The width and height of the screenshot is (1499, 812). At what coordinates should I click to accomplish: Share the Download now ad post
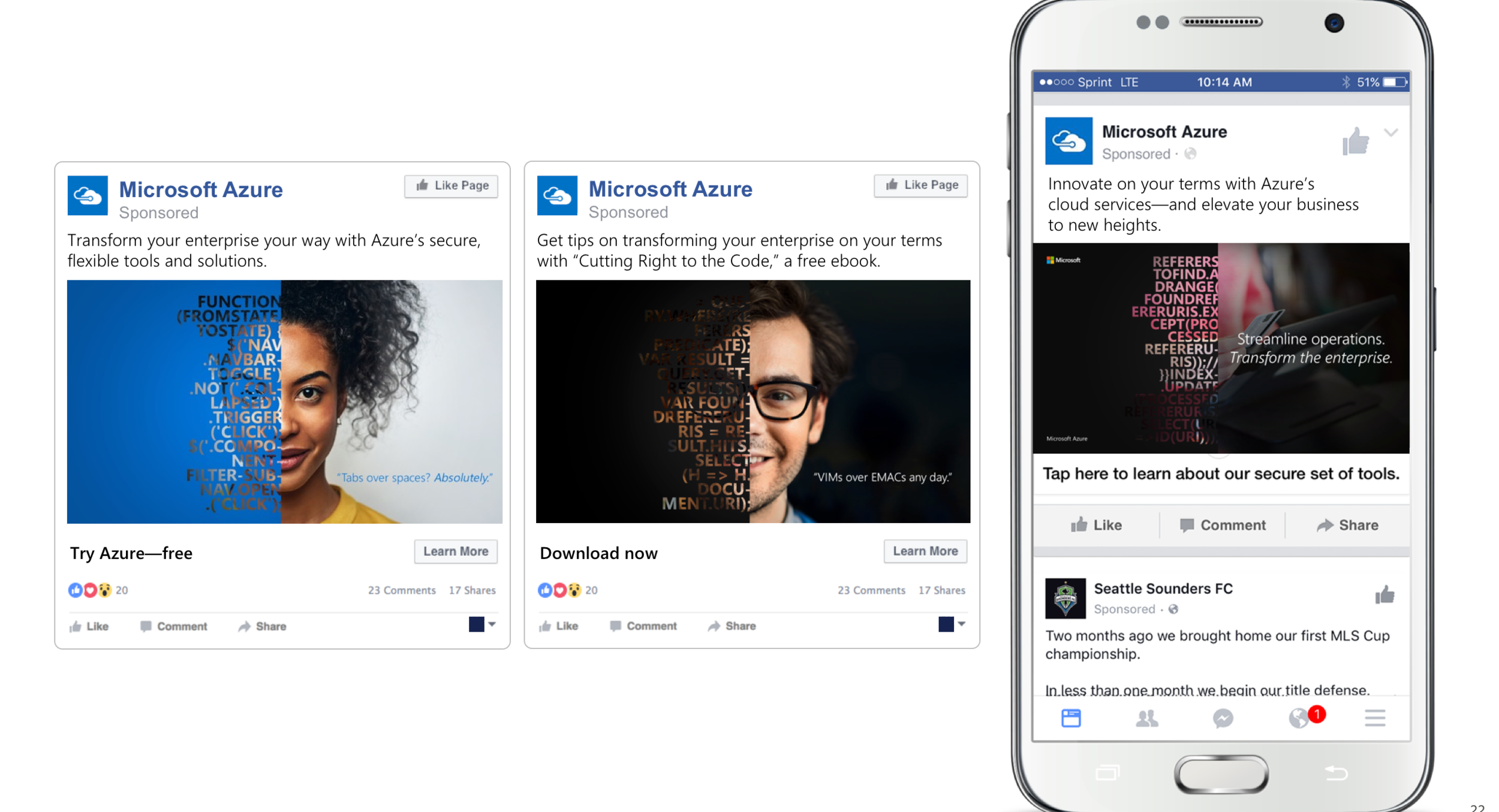pyautogui.click(x=732, y=626)
